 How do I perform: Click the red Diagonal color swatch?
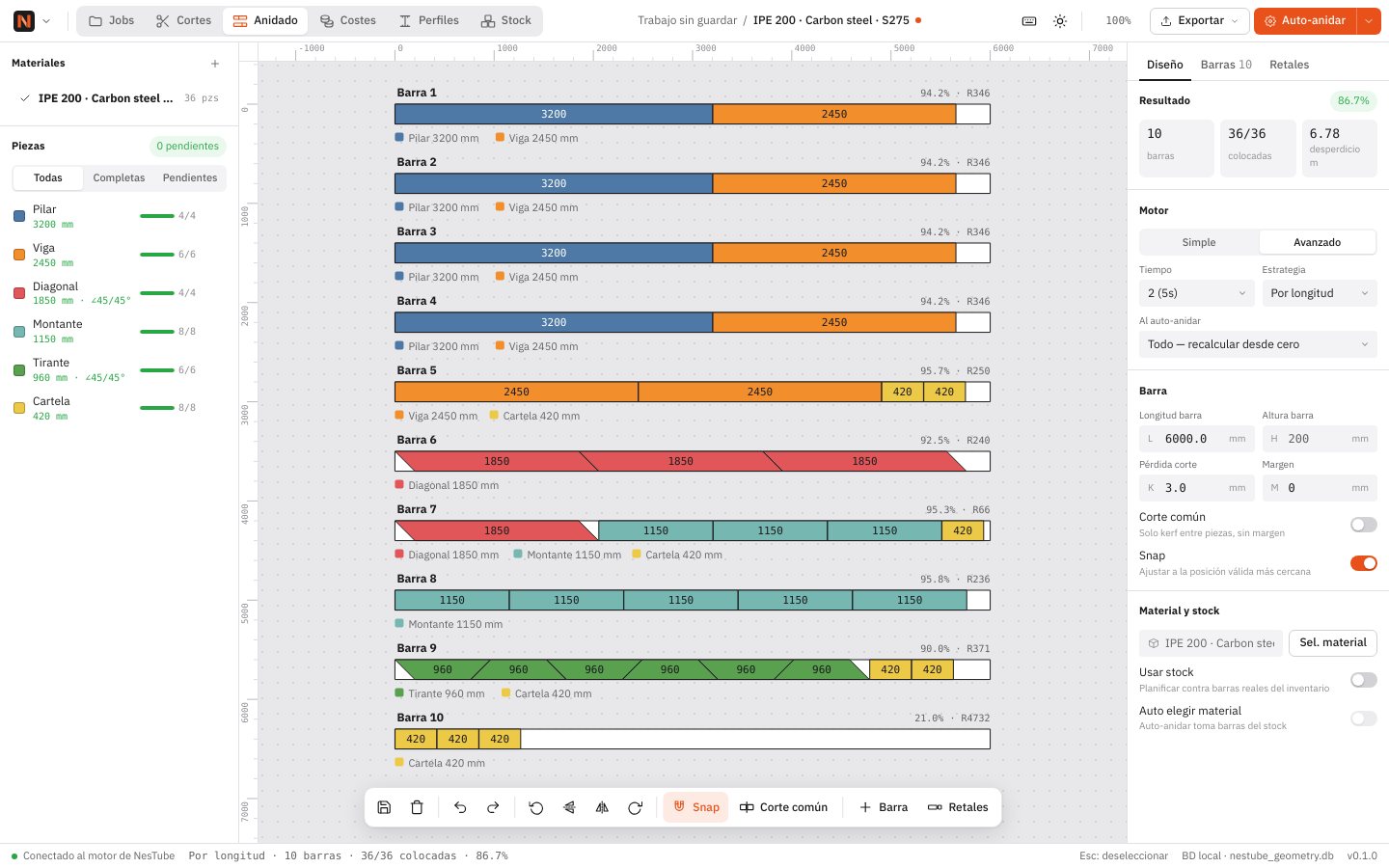[x=19, y=293]
